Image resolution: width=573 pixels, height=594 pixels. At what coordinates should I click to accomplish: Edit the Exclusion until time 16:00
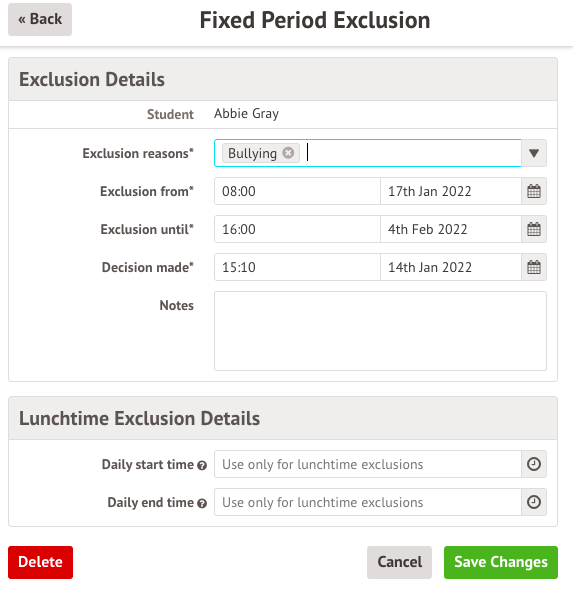(297, 229)
